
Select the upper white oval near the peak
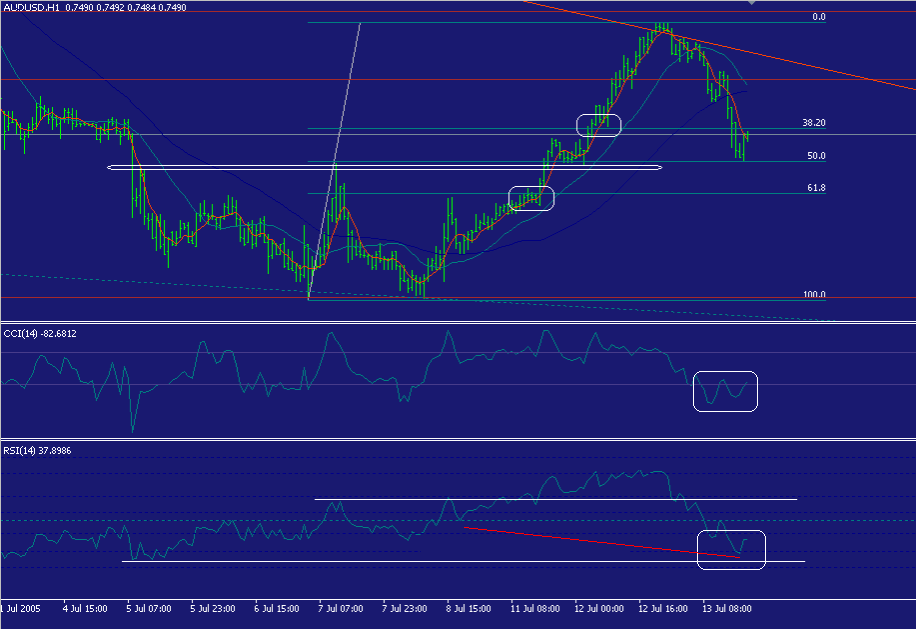click(600, 125)
